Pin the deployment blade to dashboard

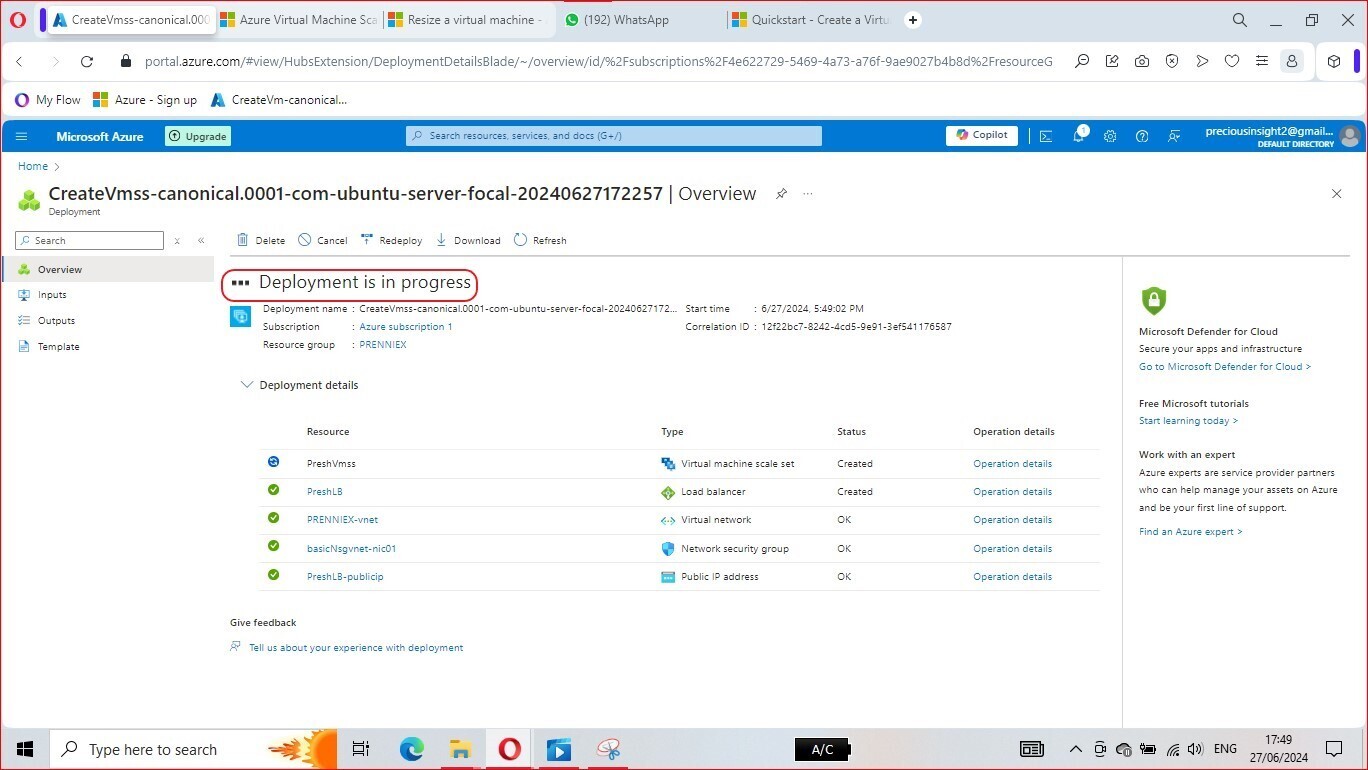point(781,194)
